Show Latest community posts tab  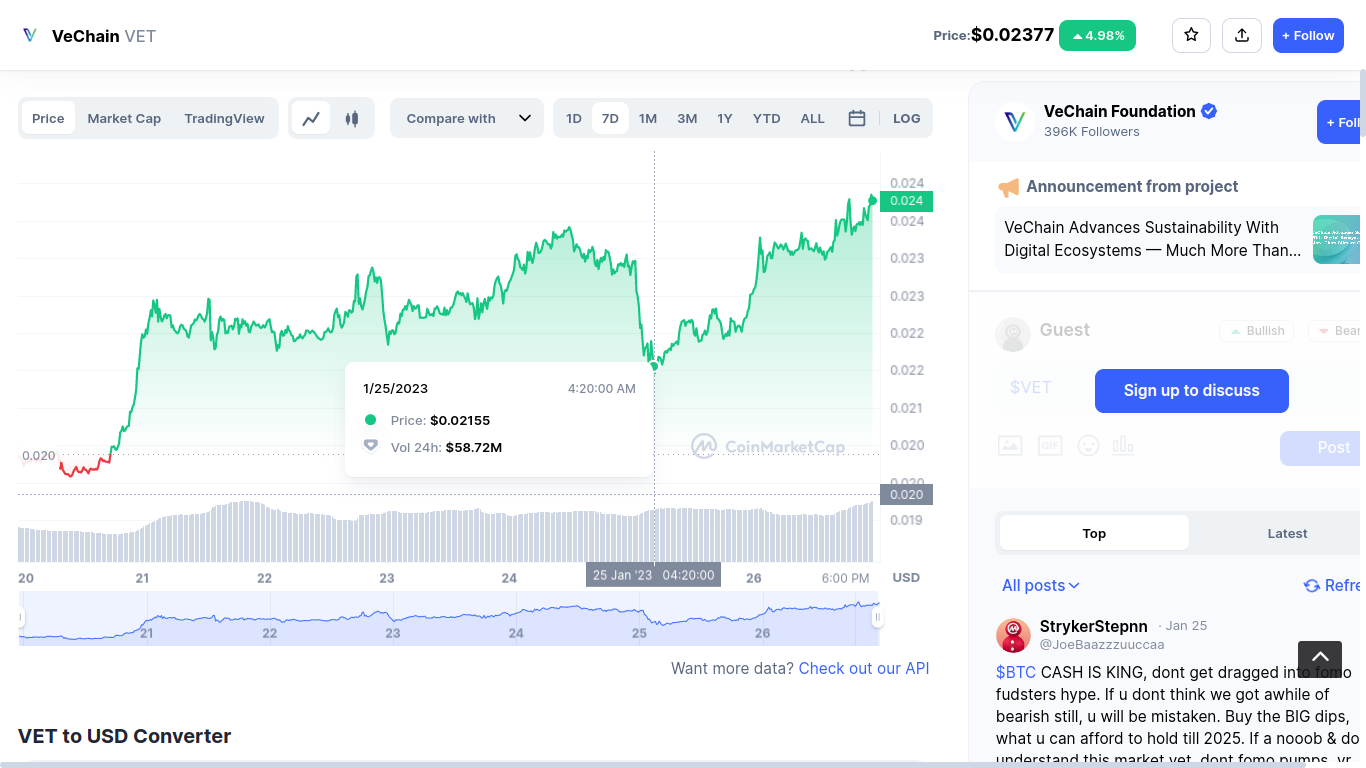[x=1287, y=533]
